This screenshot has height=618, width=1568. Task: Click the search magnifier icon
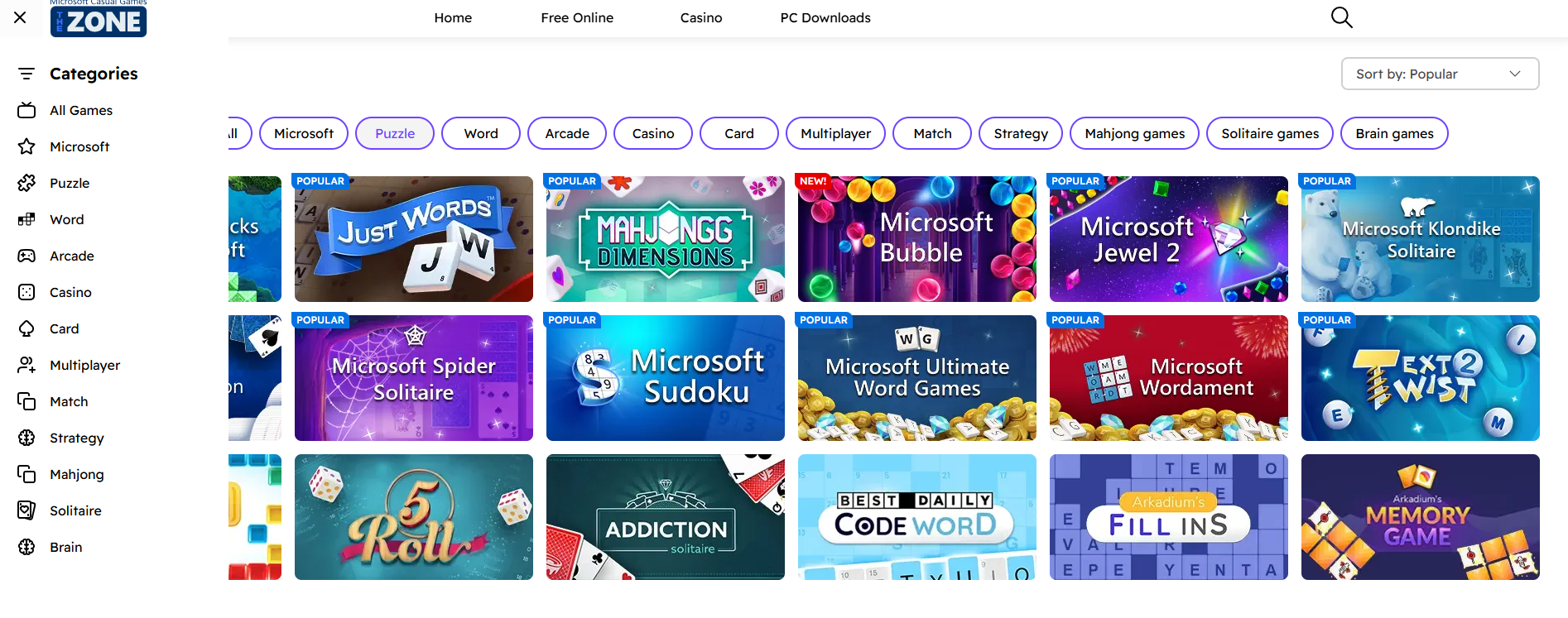pyautogui.click(x=1341, y=17)
